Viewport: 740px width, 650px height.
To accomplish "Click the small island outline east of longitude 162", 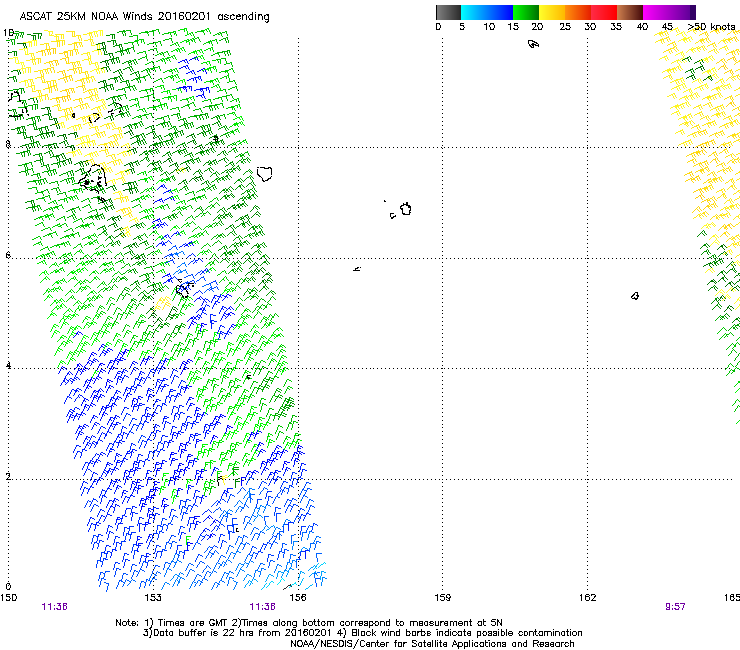I will (x=635, y=296).
